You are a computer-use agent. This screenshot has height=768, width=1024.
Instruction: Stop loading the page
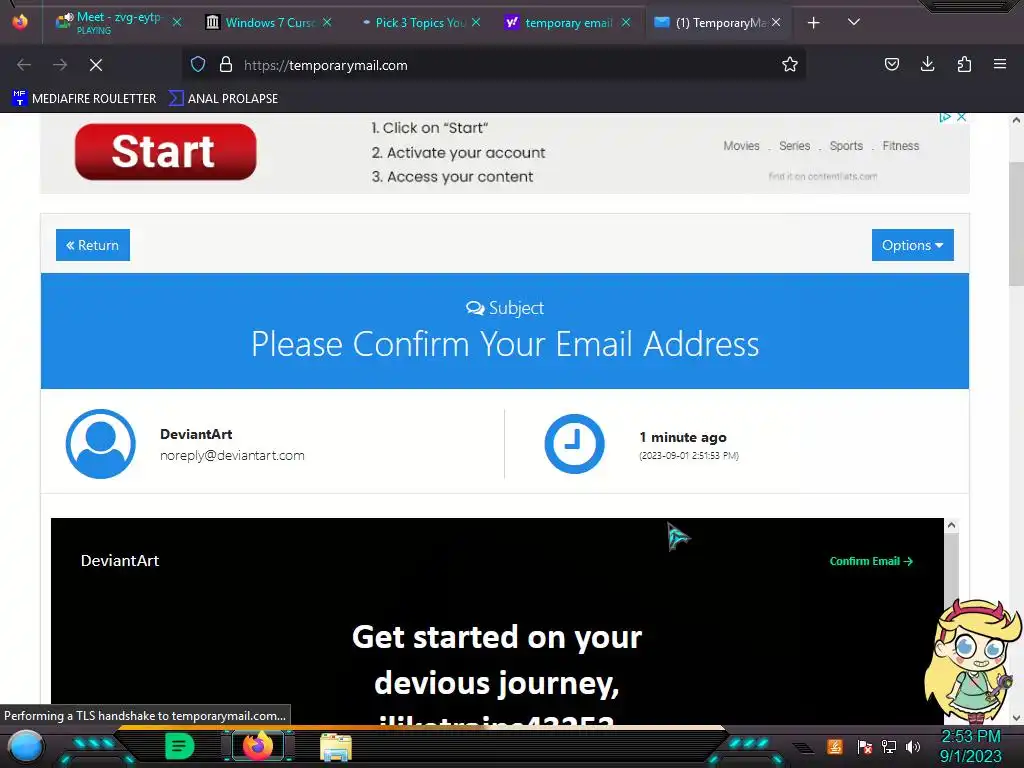pyautogui.click(x=96, y=65)
